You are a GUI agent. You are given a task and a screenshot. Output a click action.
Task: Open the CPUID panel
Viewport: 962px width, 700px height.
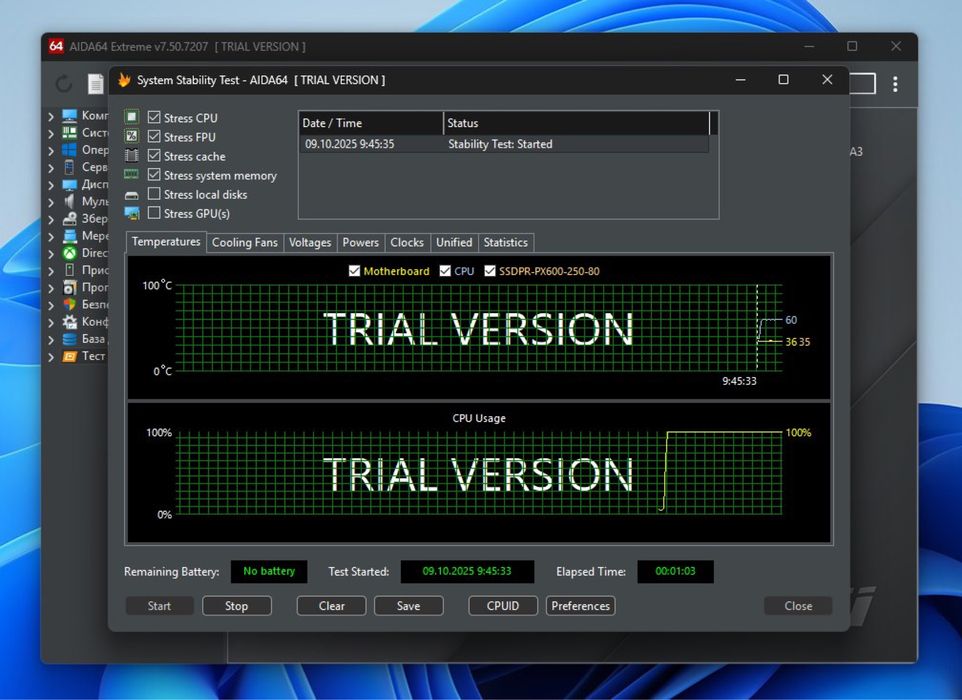coord(502,606)
